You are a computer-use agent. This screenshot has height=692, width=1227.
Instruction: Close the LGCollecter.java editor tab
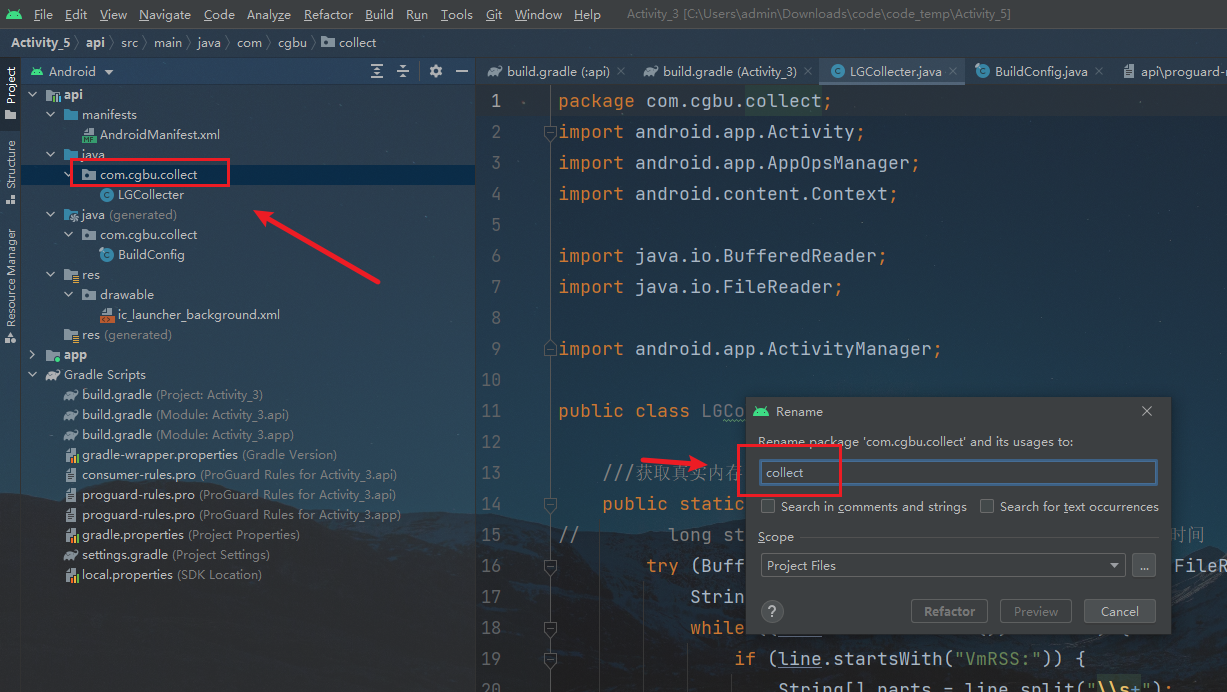click(953, 72)
